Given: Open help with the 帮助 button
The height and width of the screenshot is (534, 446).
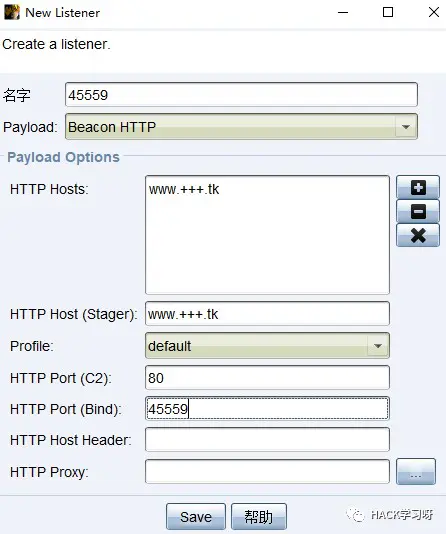Looking at the screenshot, I should point(259,517).
